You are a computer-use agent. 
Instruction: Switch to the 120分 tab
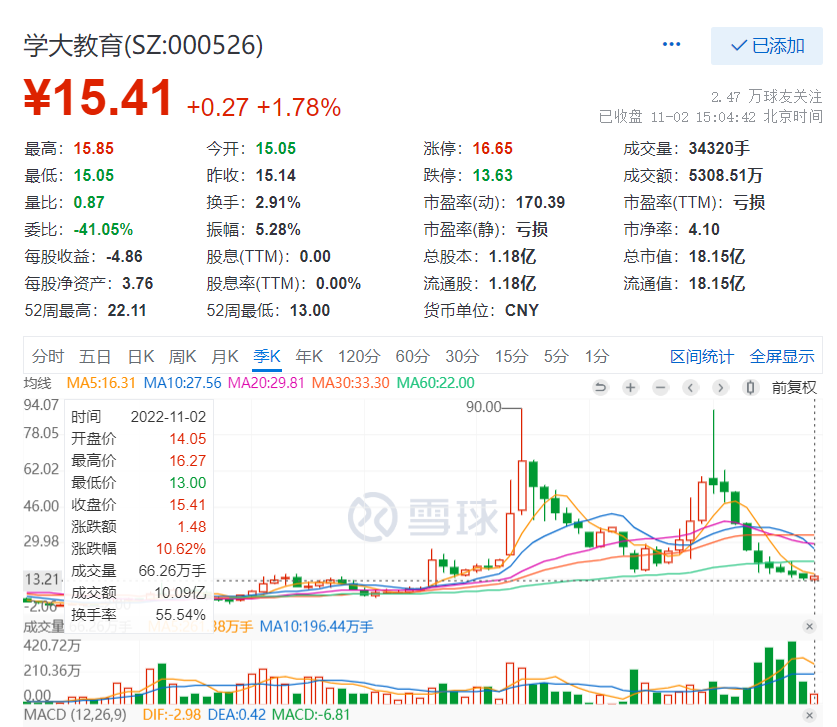[359, 356]
